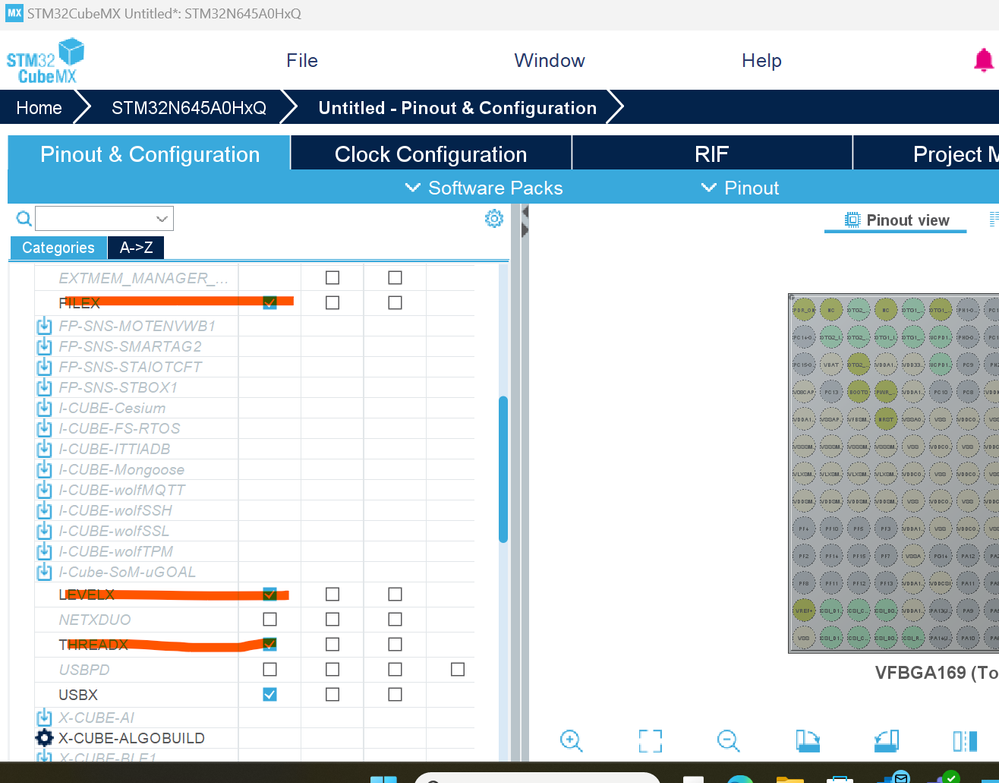Click download icon next to I-CUBE-wolfSSL
Image resolution: width=999 pixels, height=783 pixels.
44,531
